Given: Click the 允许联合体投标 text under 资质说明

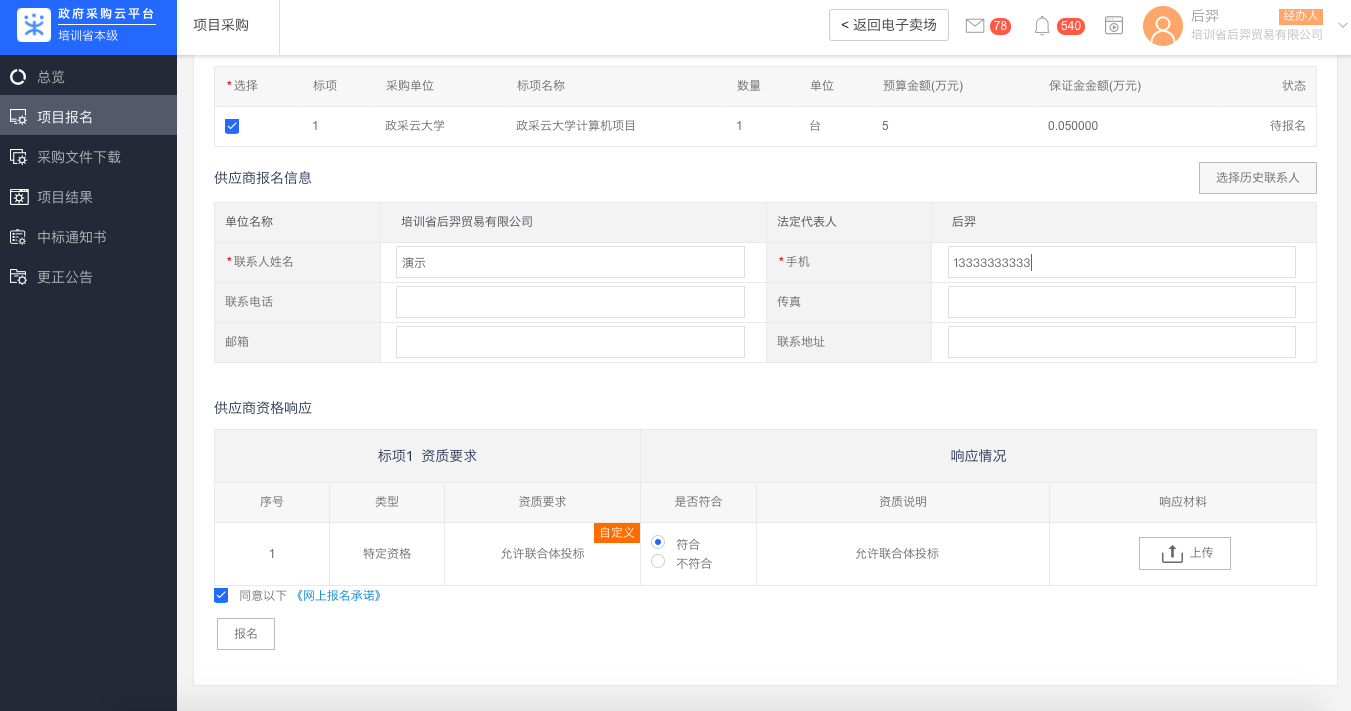Looking at the screenshot, I should click(897, 553).
